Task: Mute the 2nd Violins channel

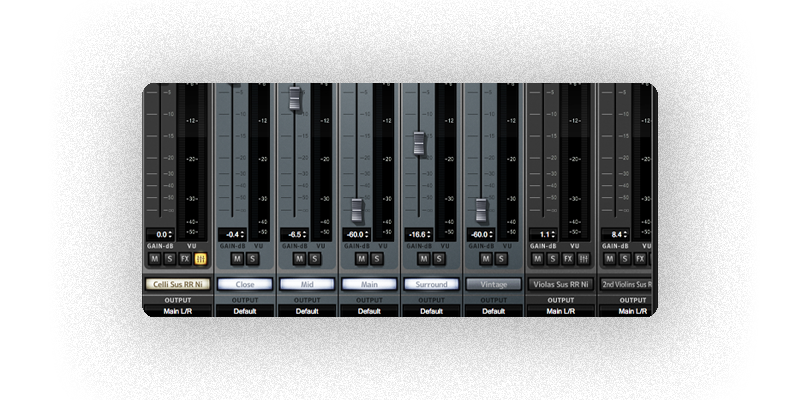Action: tap(609, 258)
